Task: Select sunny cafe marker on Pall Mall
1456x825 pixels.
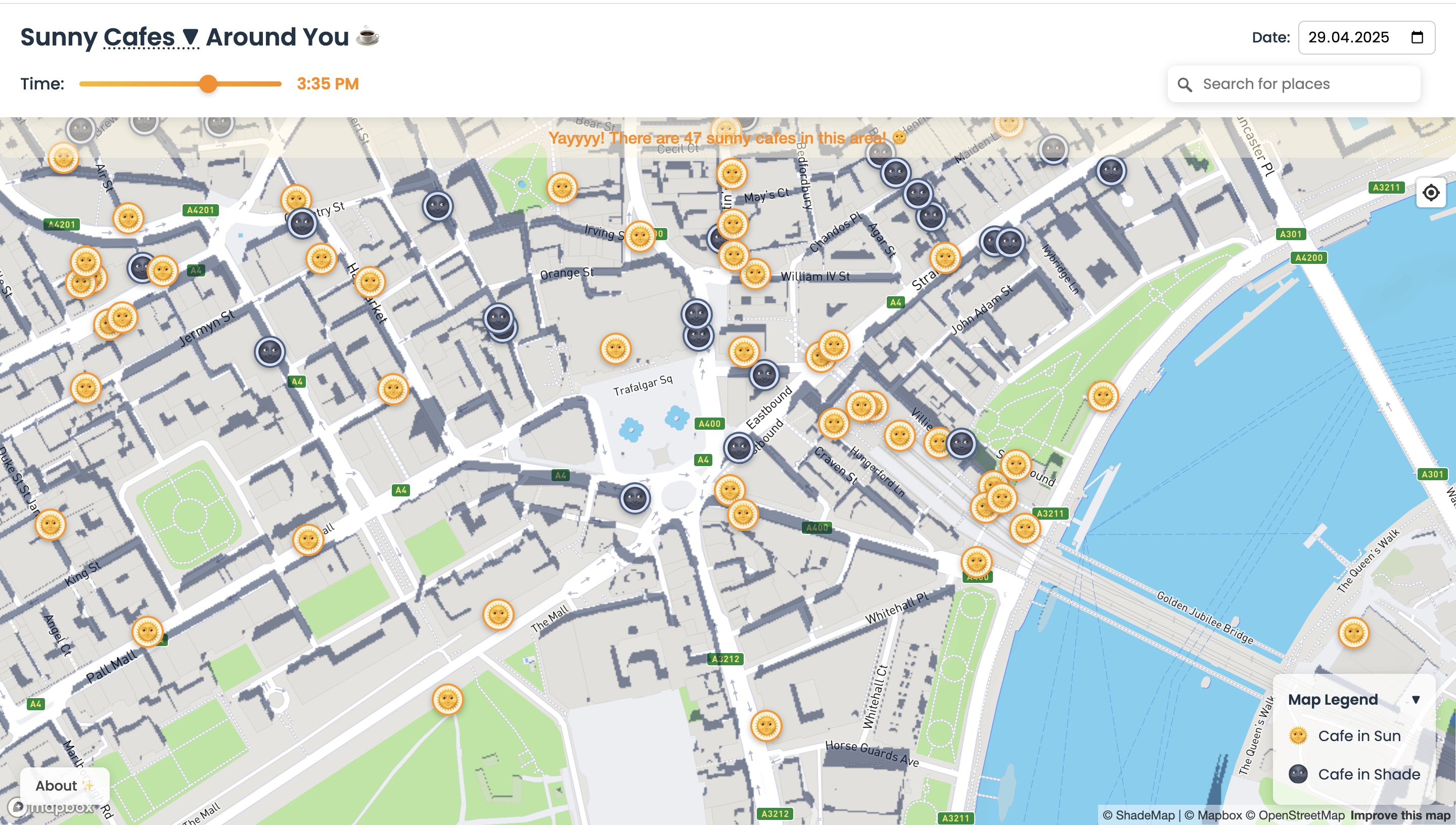Action: pyautogui.click(x=148, y=632)
